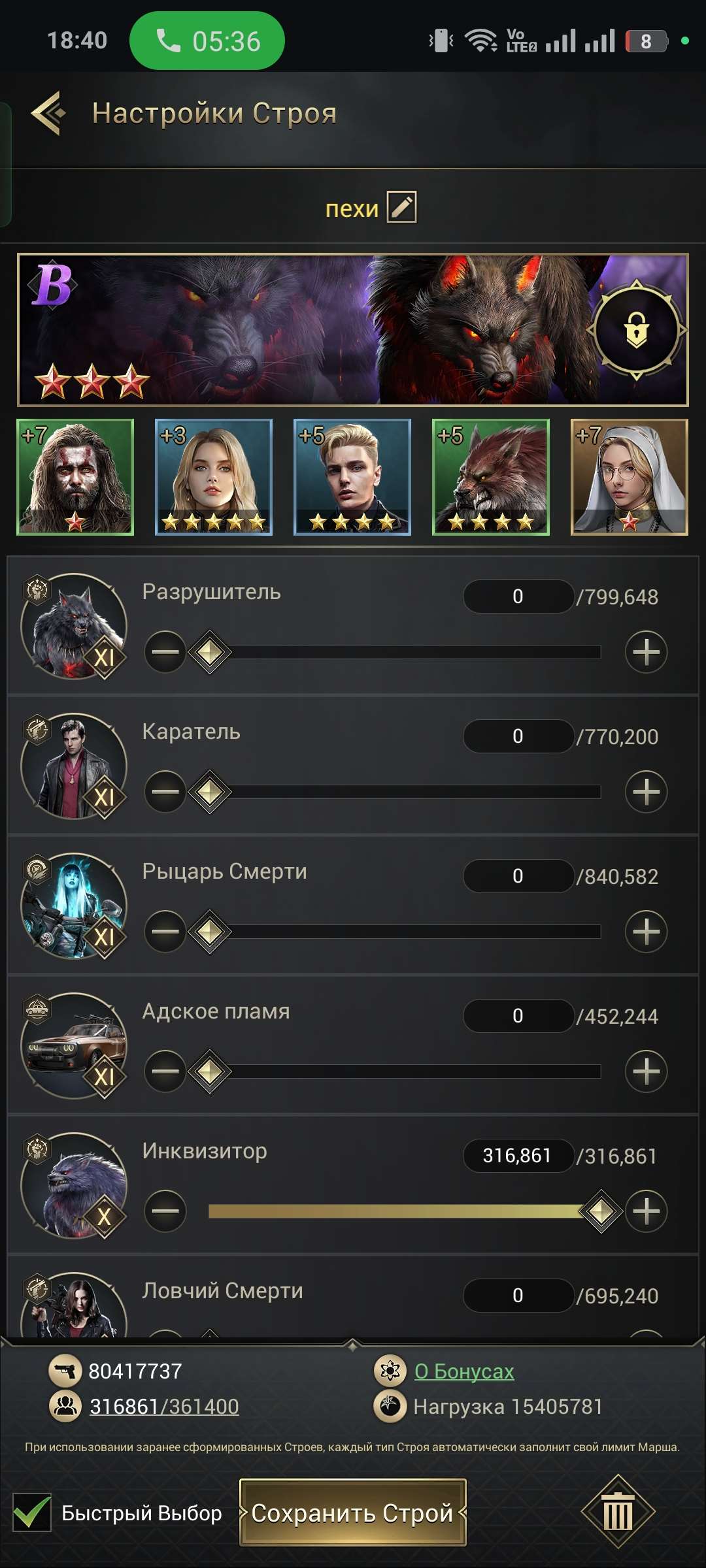Click Адское пламя quantity input field
This screenshot has height=1568, width=706.
pyautogui.click(x=518, y=1016)
